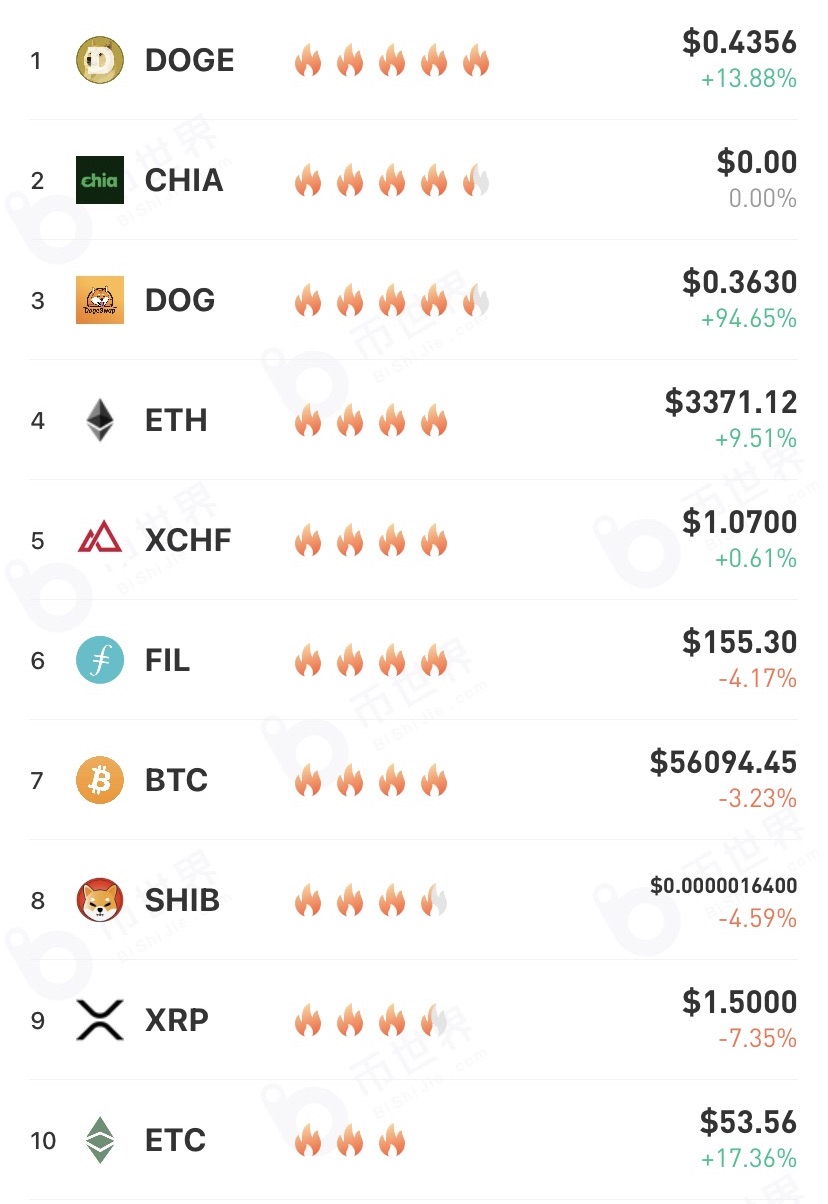Click the FIL -4.17% change value

pos(758,679)
